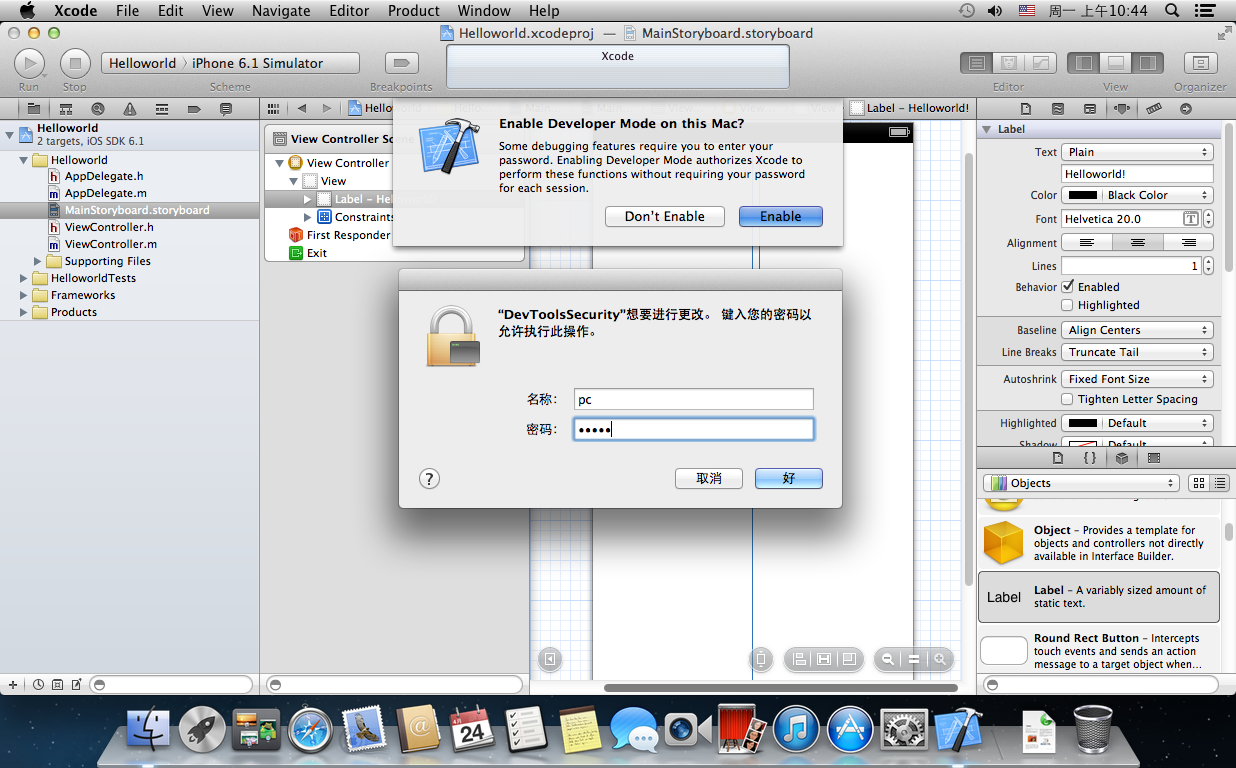
Task: Click the 取消 button in password dialog
Action: (709, 478)
